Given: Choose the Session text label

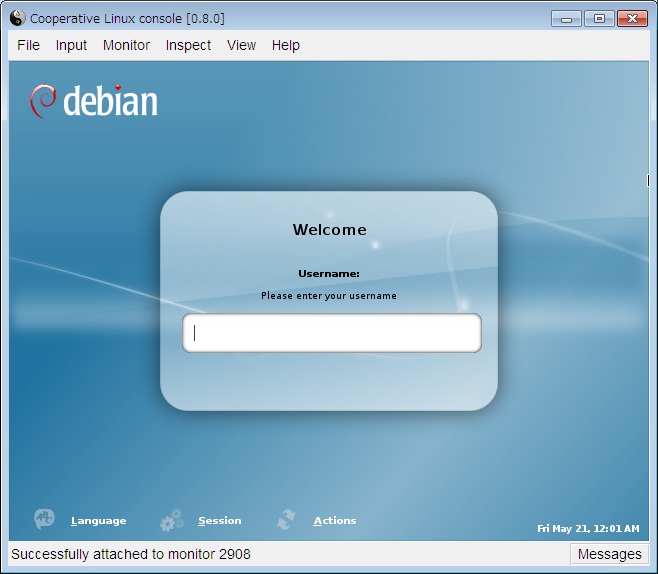Looking at the screenshot, I should [x=219, y=521].
